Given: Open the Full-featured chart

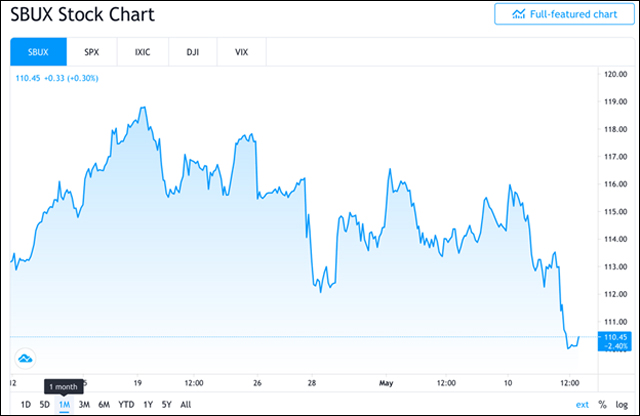Looking at the screenshot, I should tap(564, 14).
